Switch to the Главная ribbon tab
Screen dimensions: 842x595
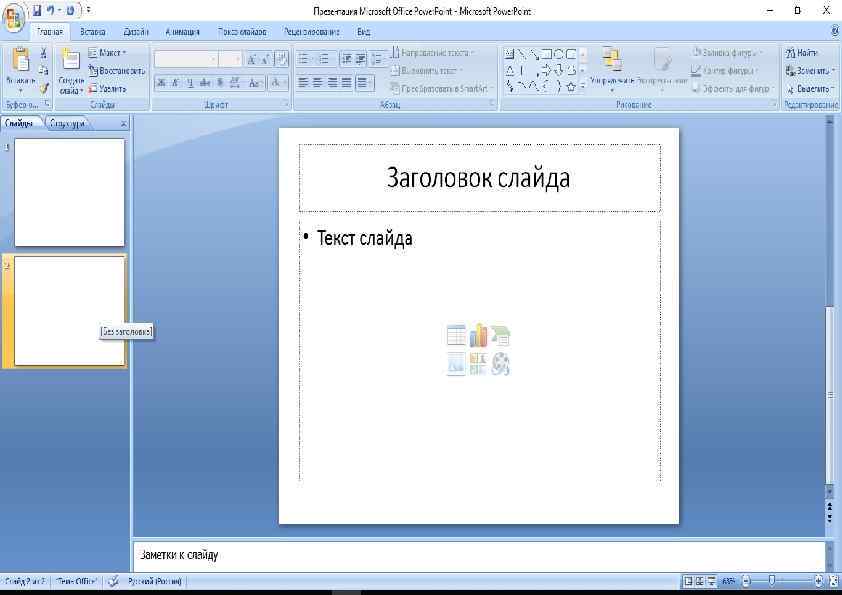50,32
